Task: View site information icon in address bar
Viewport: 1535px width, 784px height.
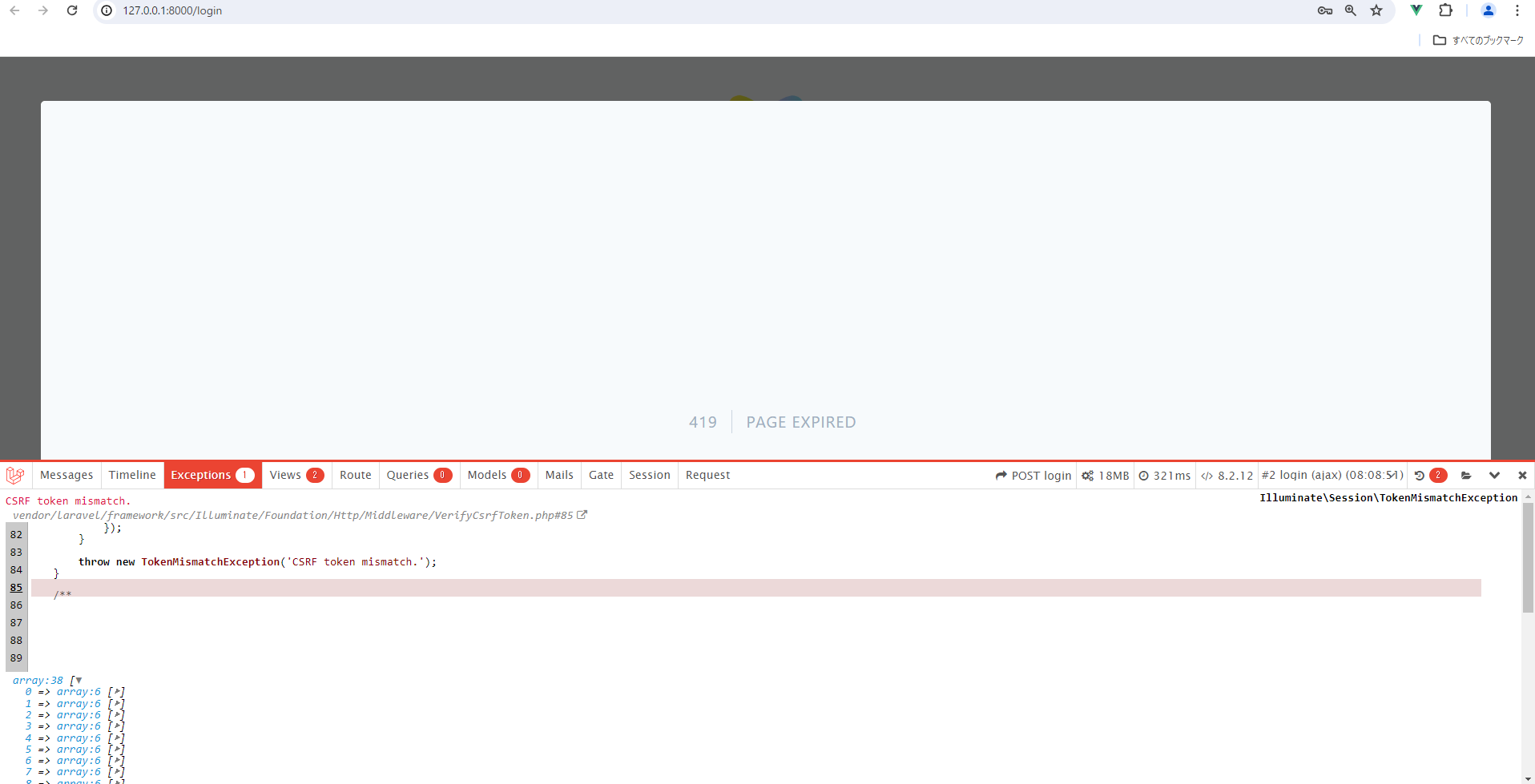Action: tap(107, 10)
